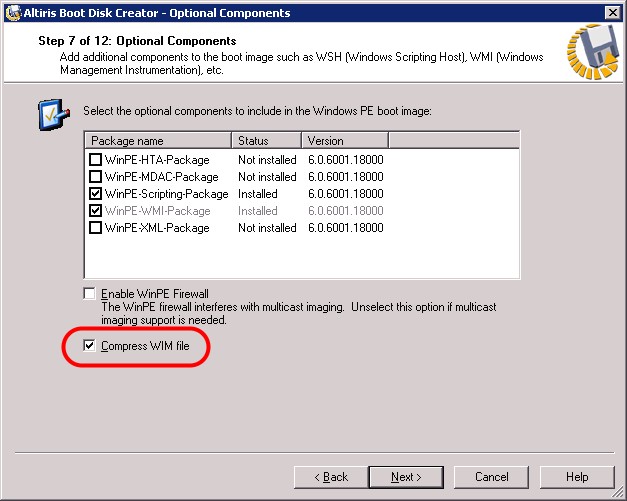Viewport: 627px width, 501px height.
Task: Close the Boot Disk Creator window
Action: 613,13
